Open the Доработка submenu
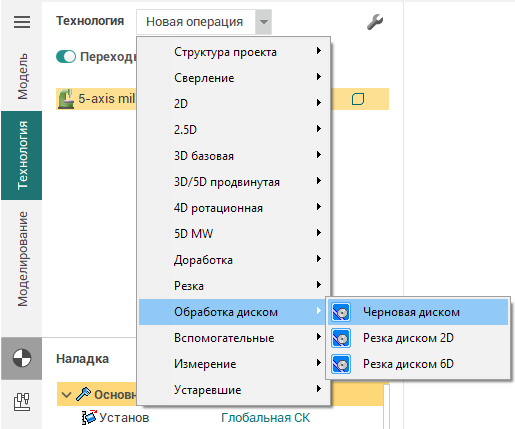Image resolution: width=515 pixels, height=429 pixels. coord(235,260)
